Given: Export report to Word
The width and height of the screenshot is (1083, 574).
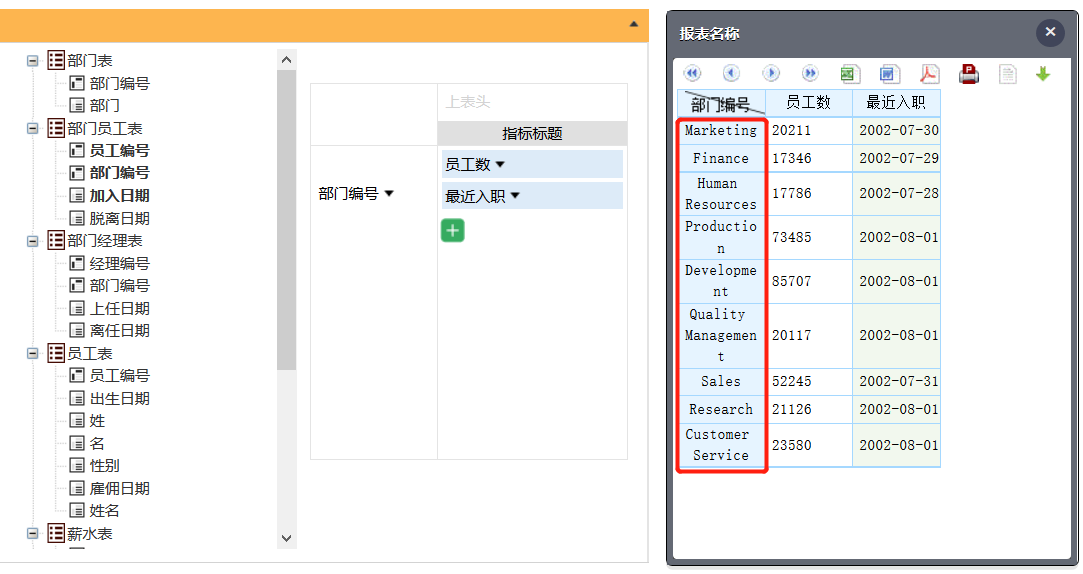Looking at the screenshot, I should [890, 74].
